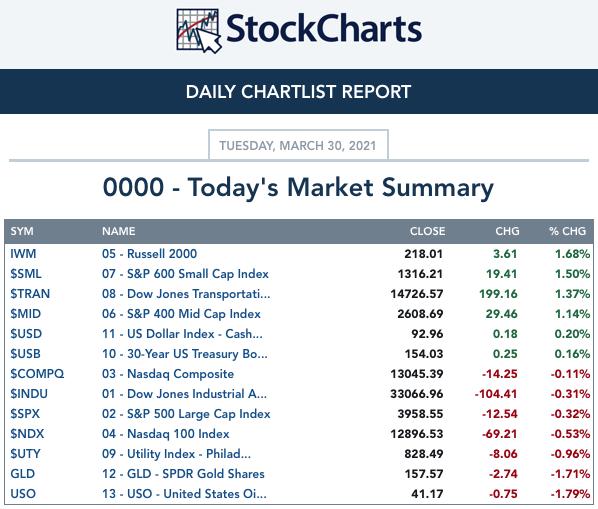Viewport: 598px width, 509px height.
Task: Click the StockCharts logo icon
Action: point(199,31)
